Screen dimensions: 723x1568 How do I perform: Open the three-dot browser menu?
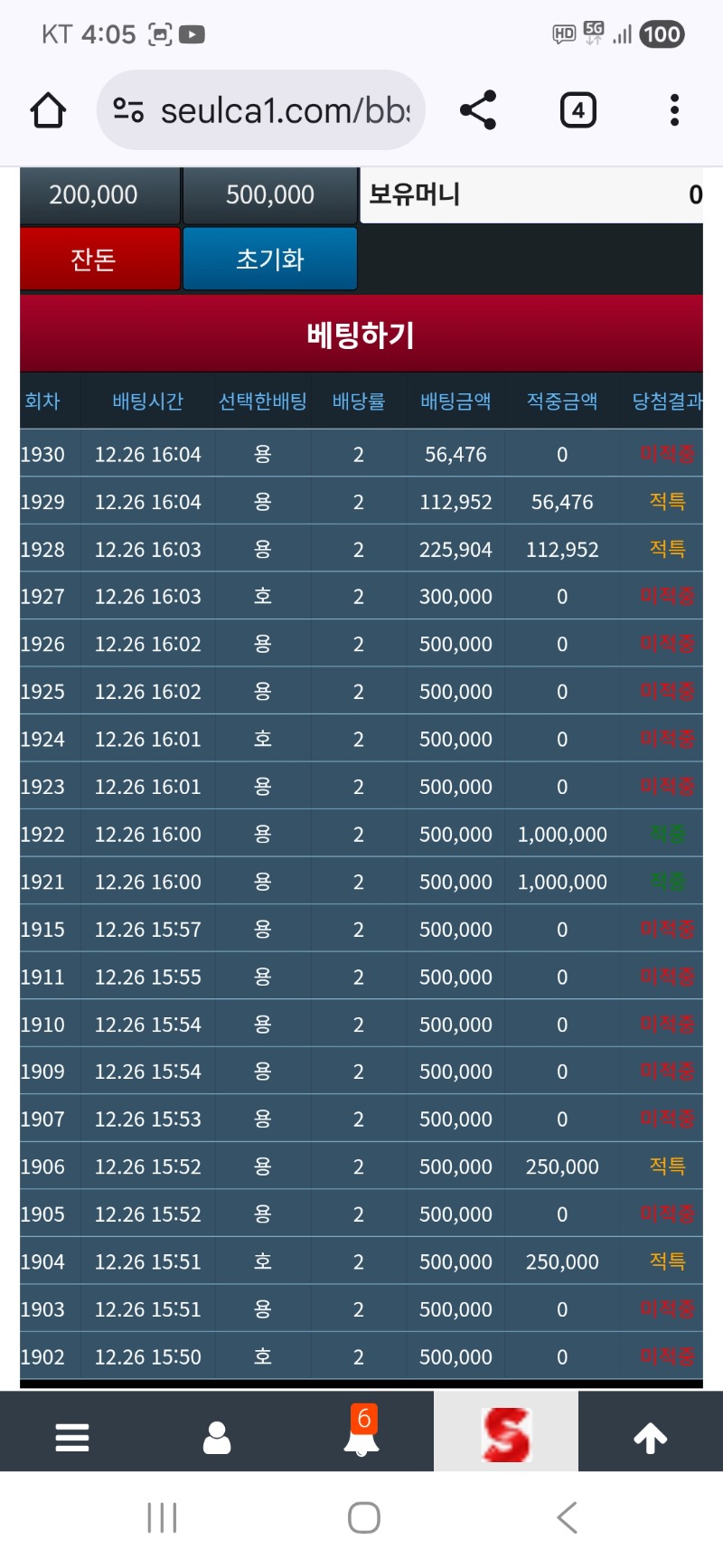[x=674, y=110]
